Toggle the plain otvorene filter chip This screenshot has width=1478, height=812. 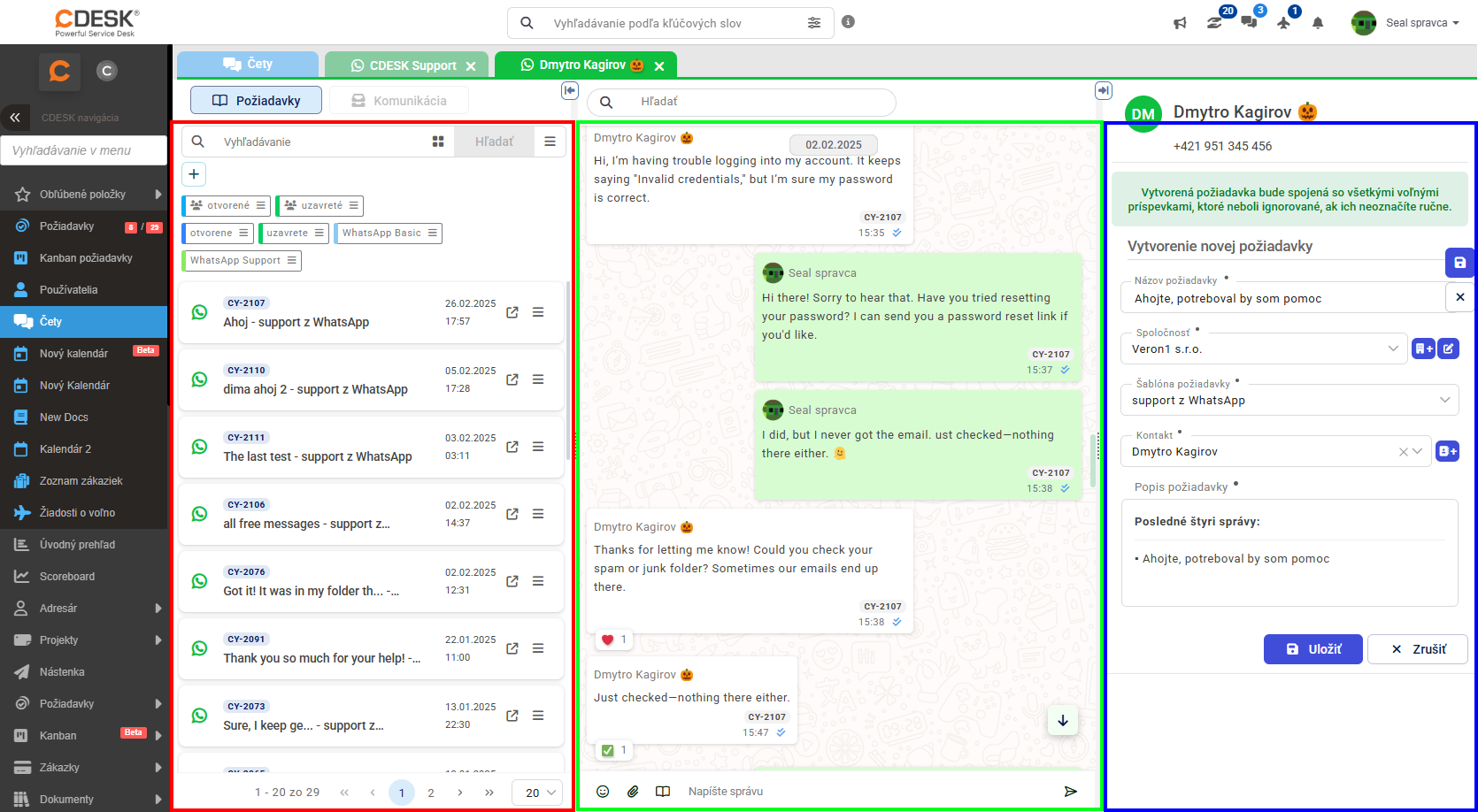(x=218, y=233)
